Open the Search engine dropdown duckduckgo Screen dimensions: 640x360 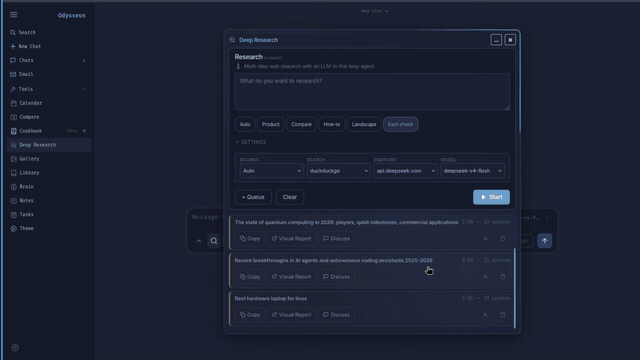338,171
